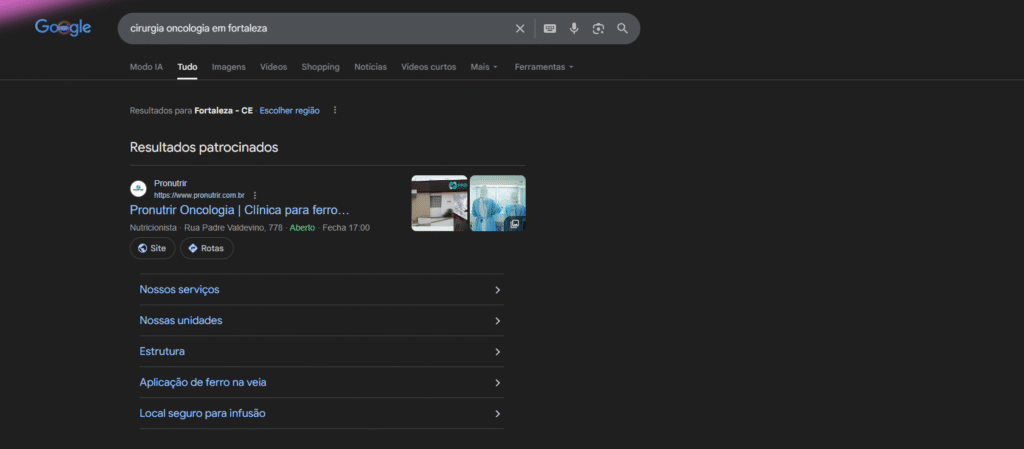
Task: Clear the search box with X icon
Action: tap(520, 29)
